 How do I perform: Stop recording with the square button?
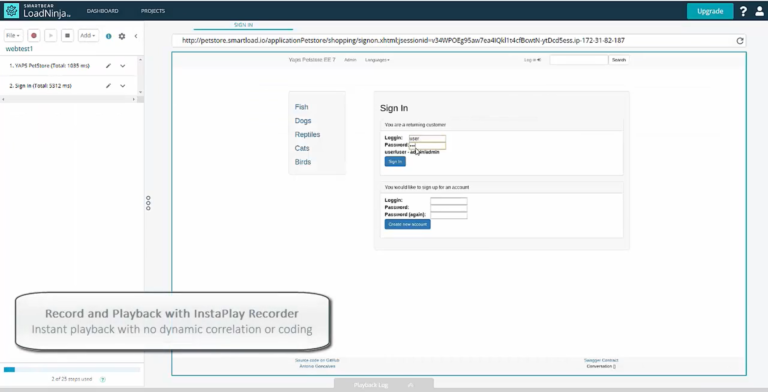tap(68, 36)
